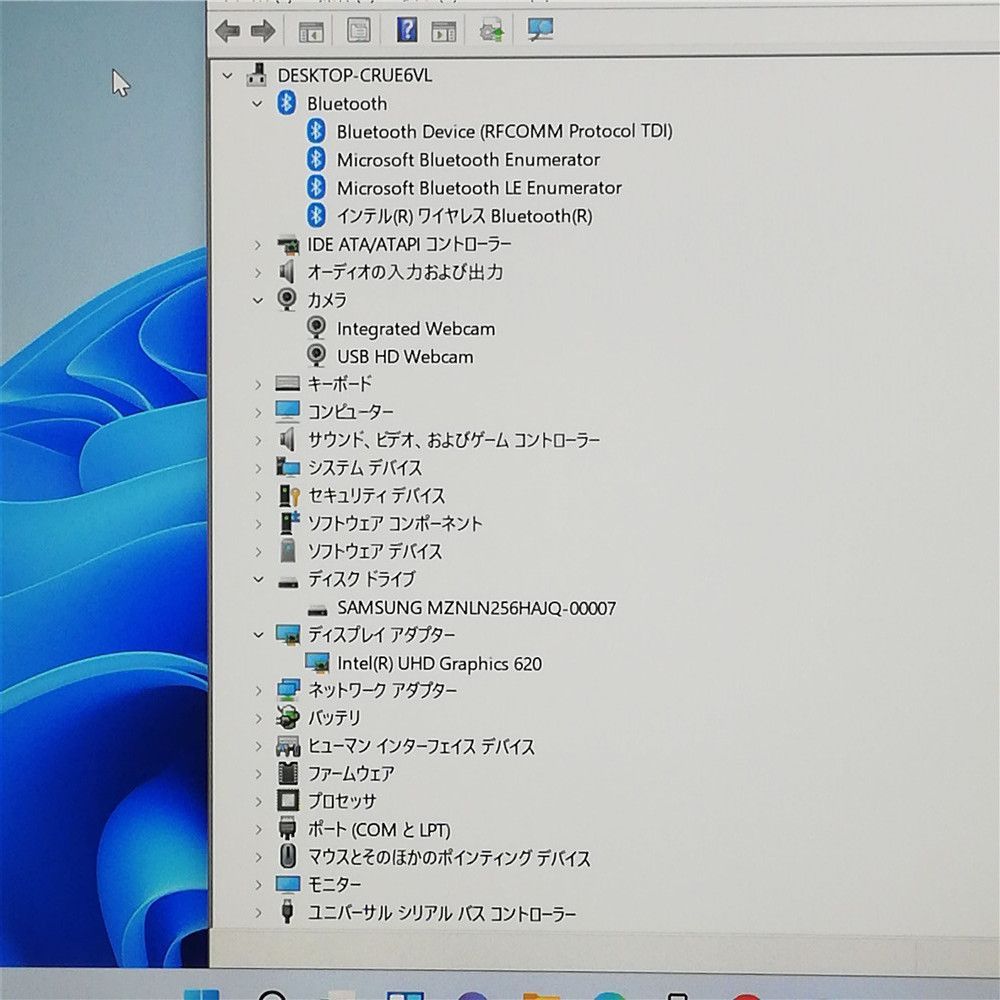The height and width of the screenshot is (1000, 1000).
Task: Click the ユニバーサル シリアル バス USB icon
Action: [288, 911]
